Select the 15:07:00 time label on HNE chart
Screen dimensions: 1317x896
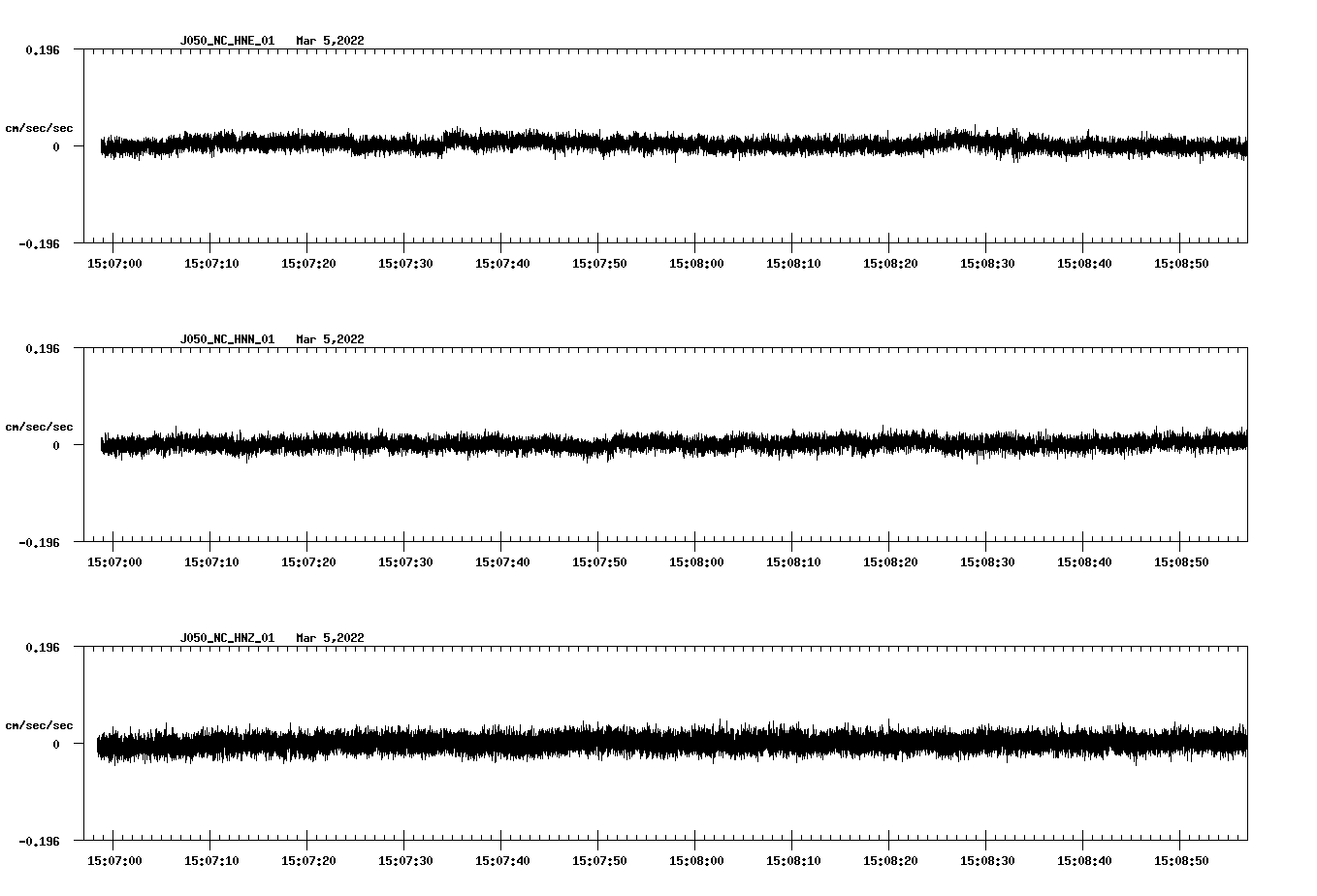pos(114,264)
